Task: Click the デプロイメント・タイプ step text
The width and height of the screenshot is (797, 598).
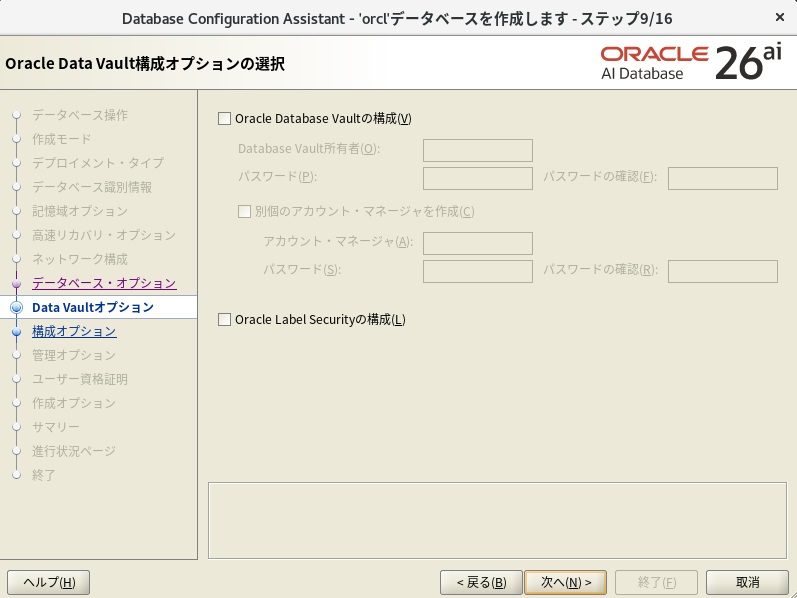Action: [98, 163]
